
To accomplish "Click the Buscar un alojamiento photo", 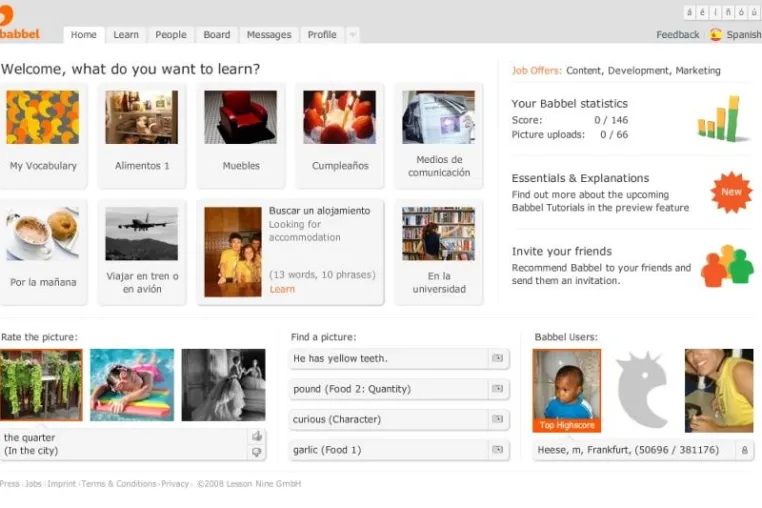I will [233, 252].
